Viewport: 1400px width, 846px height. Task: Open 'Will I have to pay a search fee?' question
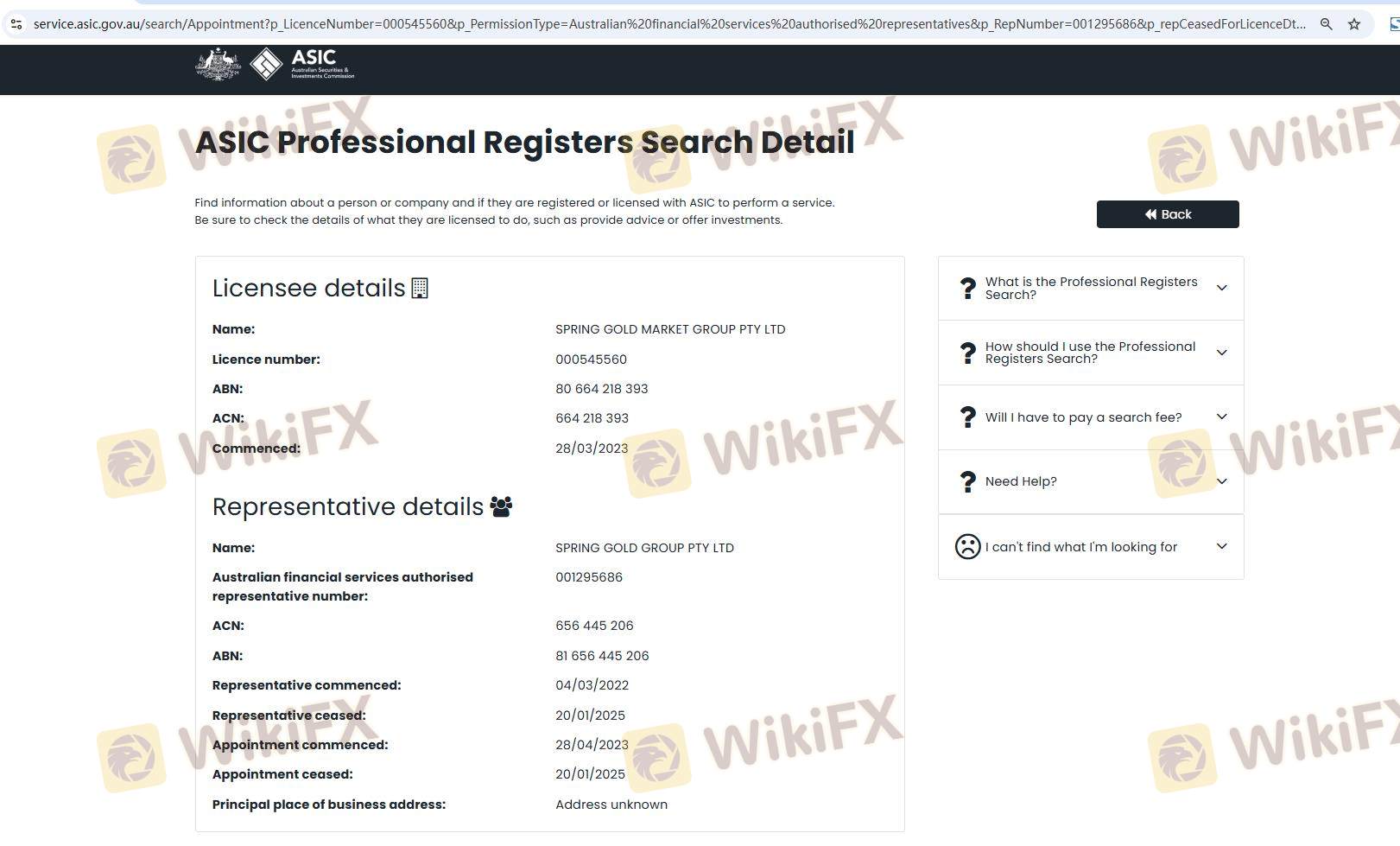click(1091, 417)
